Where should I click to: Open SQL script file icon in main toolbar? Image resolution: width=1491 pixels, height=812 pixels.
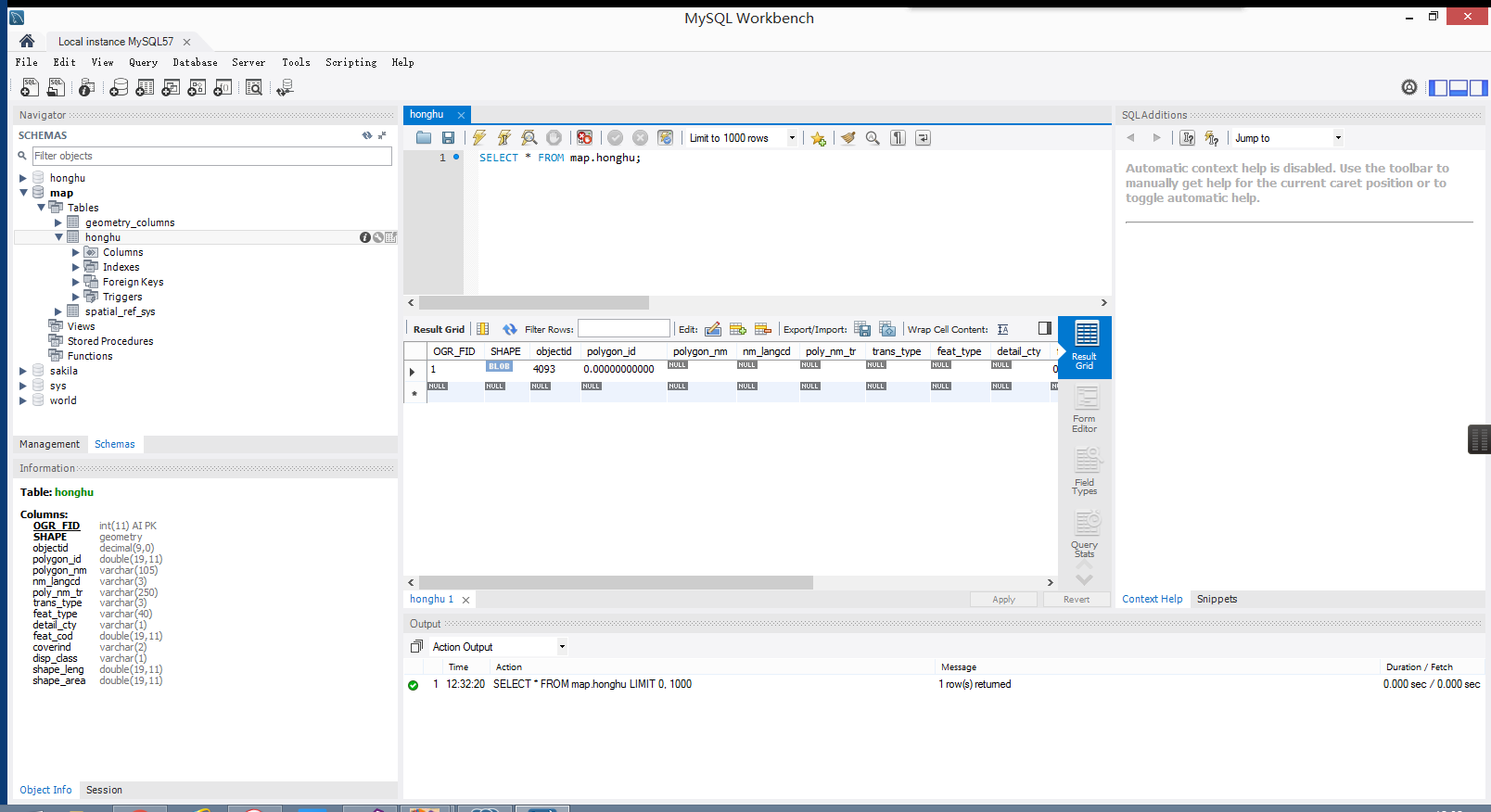(56, 87)
